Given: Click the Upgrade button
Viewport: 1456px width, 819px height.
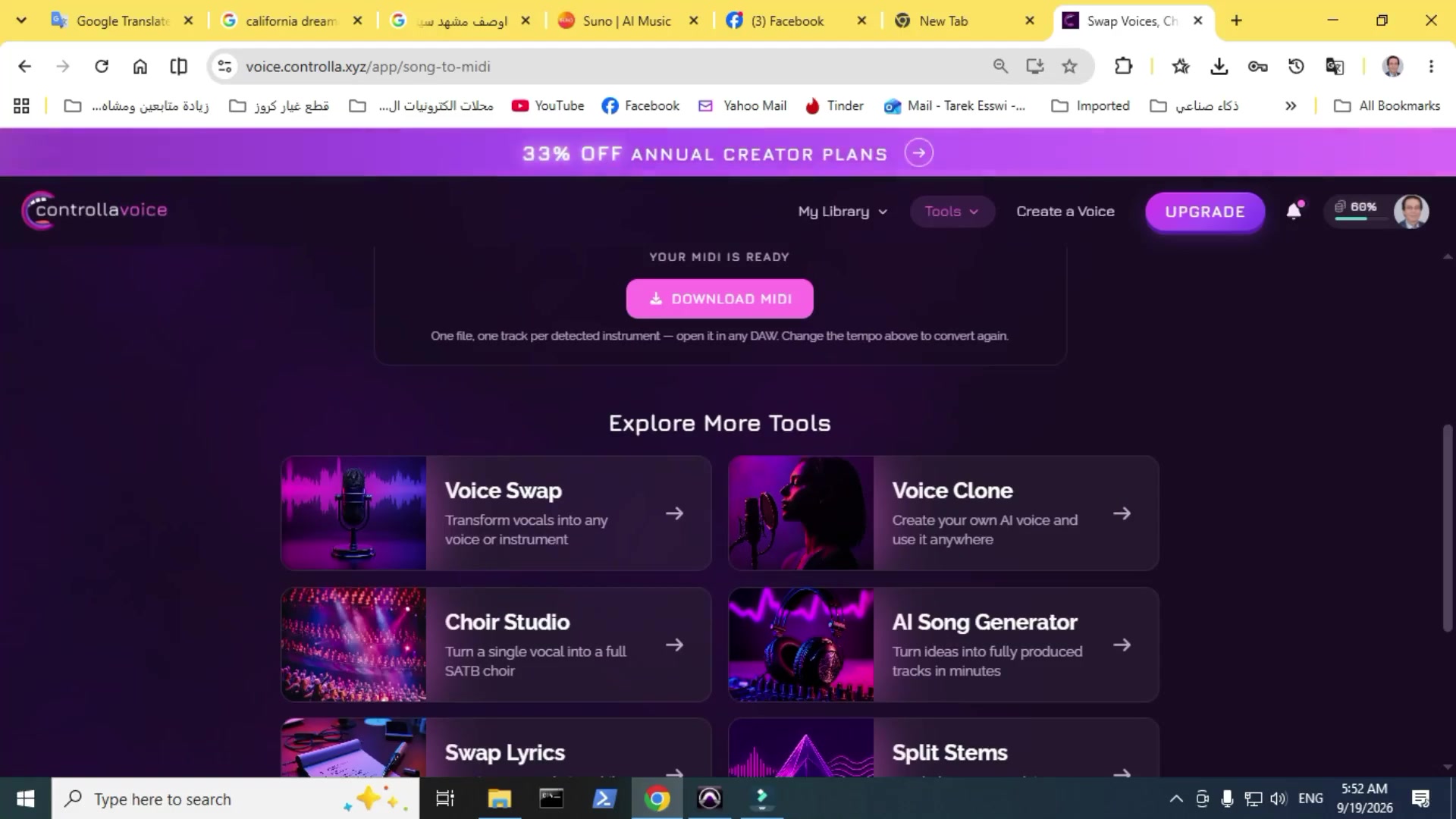Looking at the screenshot, I should (1205, 212).
